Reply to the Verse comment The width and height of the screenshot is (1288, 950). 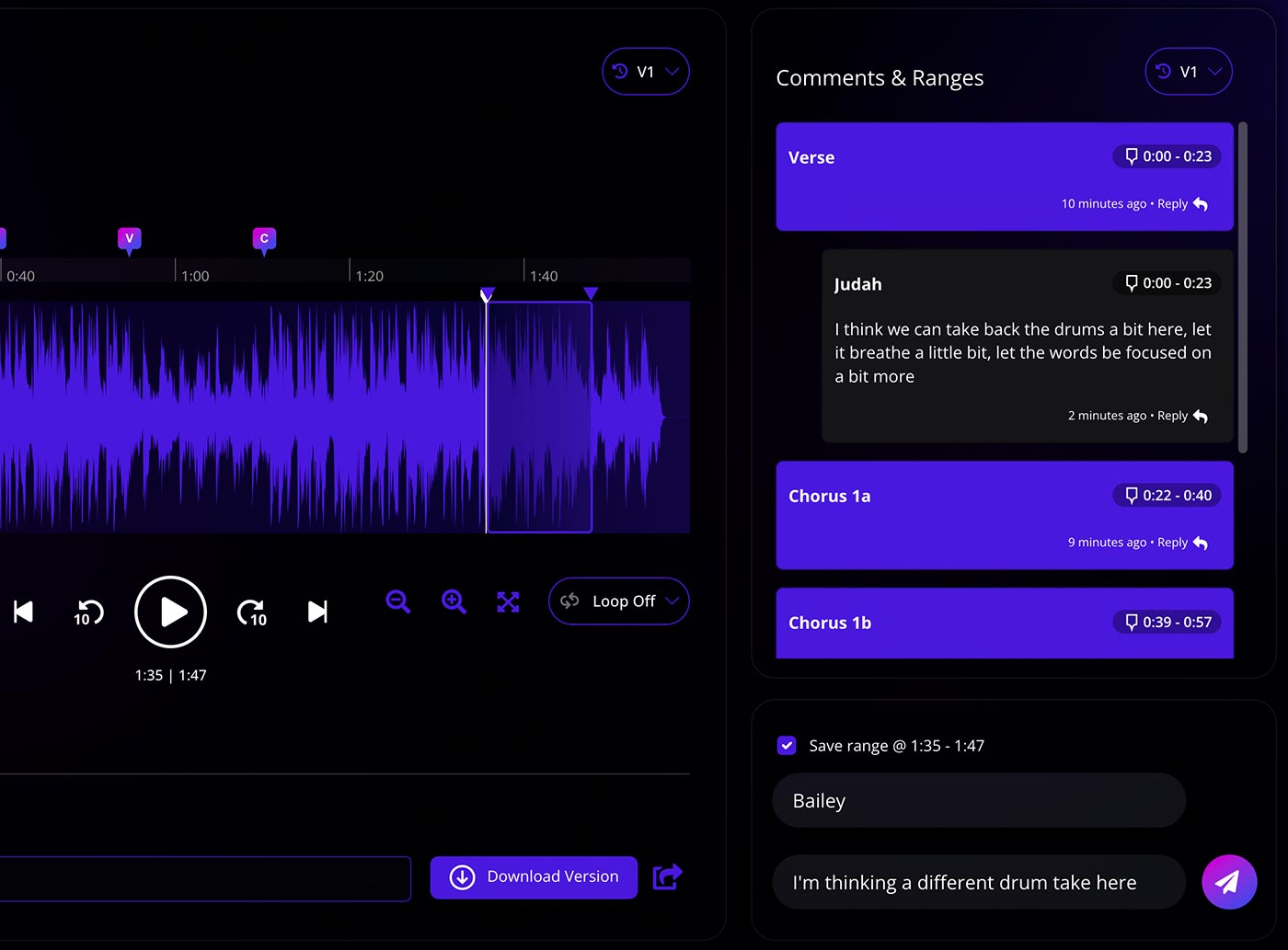click(x=1182, y=204)
